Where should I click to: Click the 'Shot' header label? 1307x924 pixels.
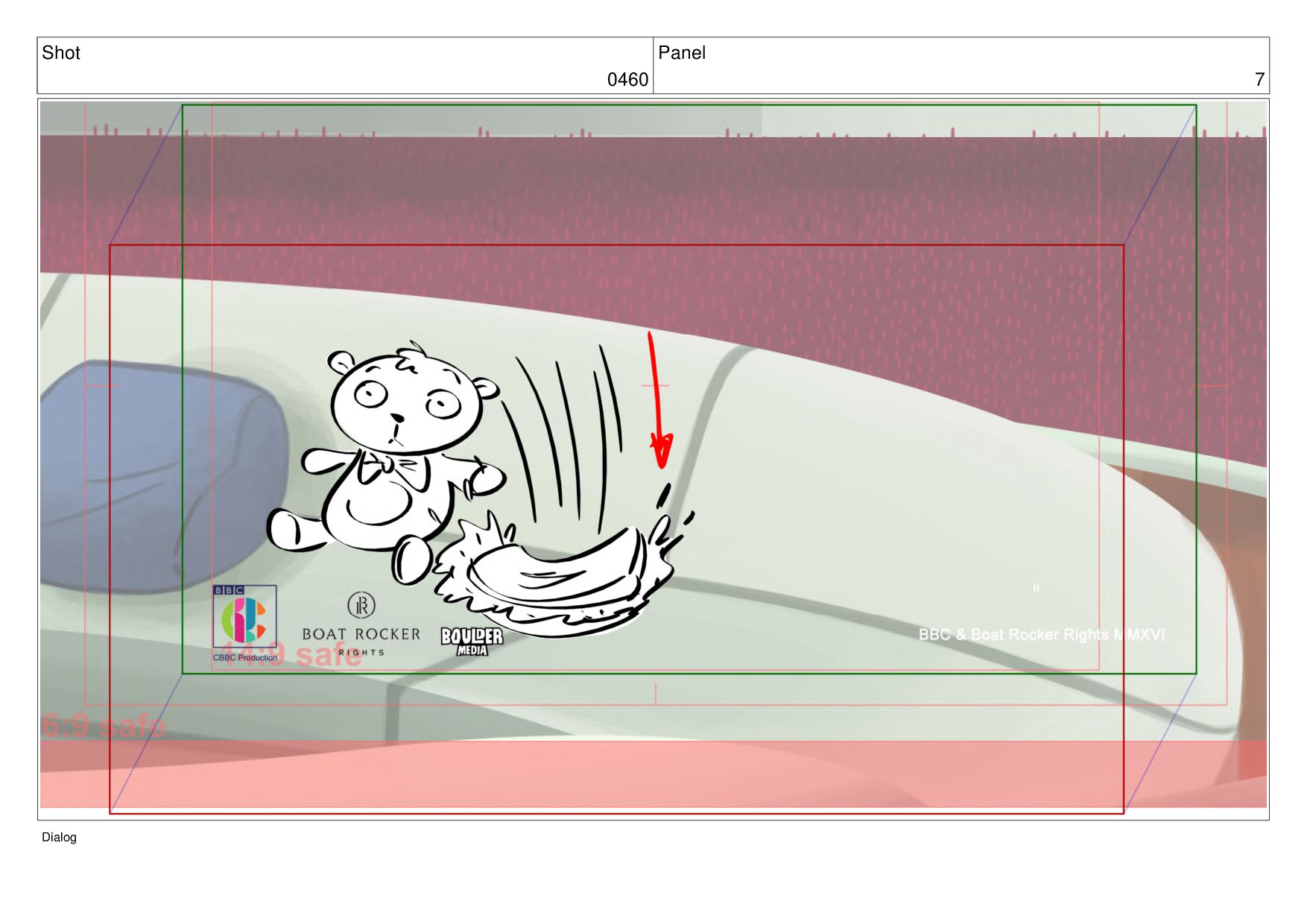[61, 53]
